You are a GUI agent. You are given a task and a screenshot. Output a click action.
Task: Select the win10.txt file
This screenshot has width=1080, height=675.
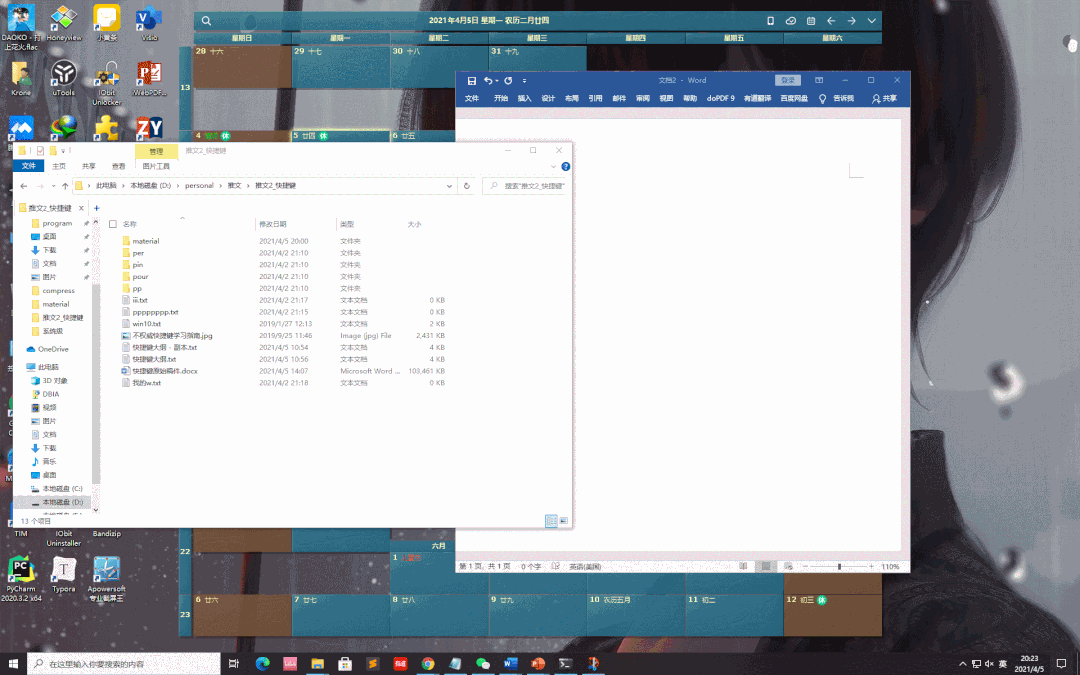pyautogui.click(x=146, y=324)
